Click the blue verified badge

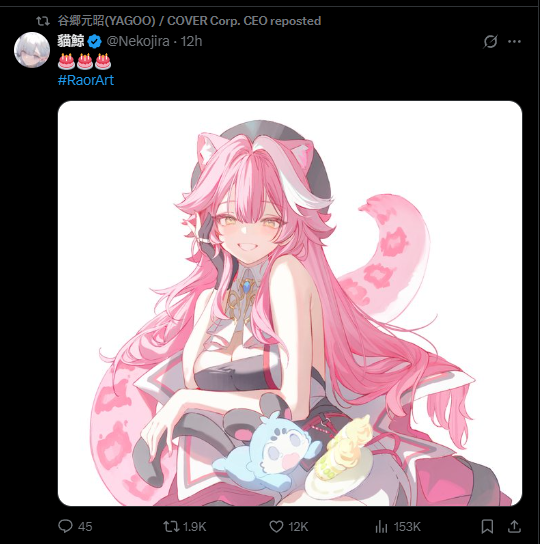coord(94,42)
